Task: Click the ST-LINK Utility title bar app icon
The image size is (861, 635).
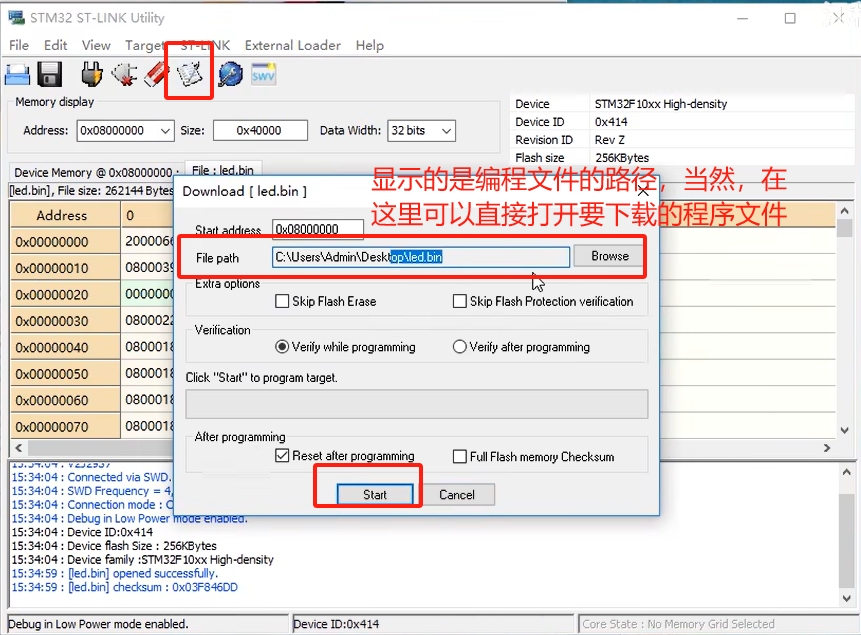Action: pos(16,18)
